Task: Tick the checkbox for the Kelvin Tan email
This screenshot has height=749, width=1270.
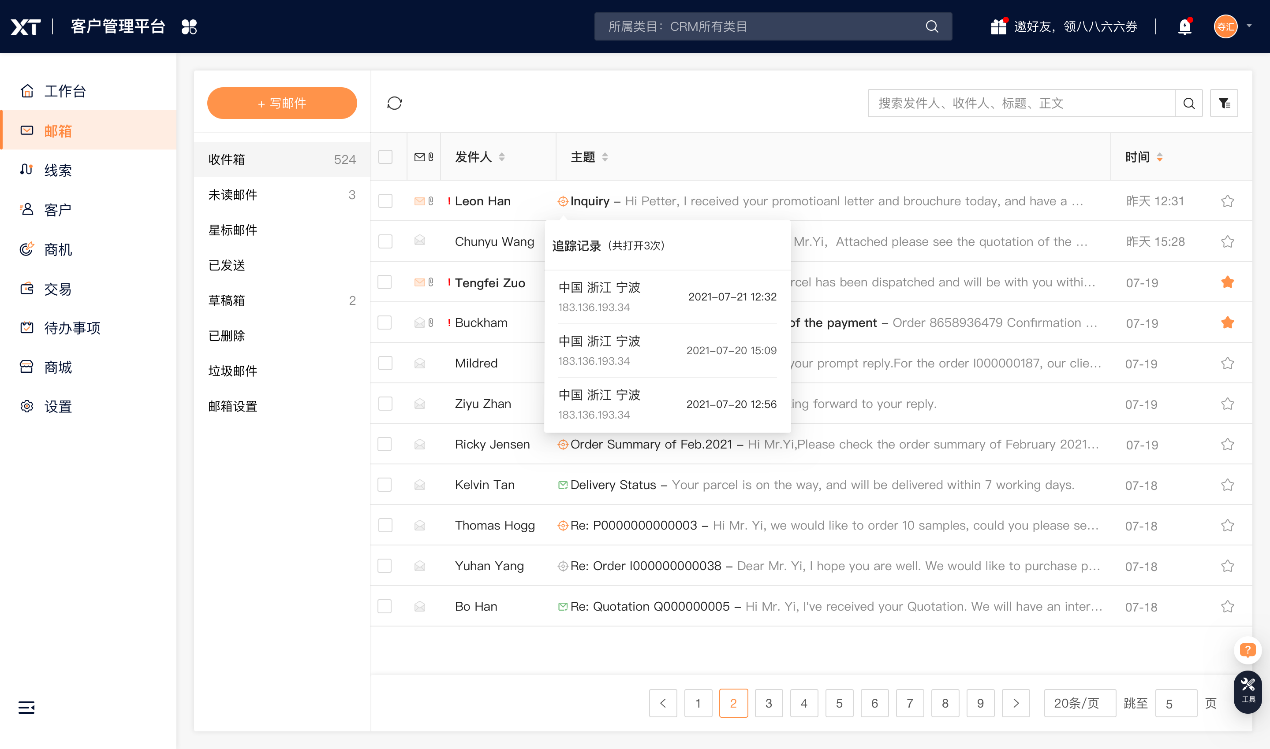Action: tap(385, 485)
